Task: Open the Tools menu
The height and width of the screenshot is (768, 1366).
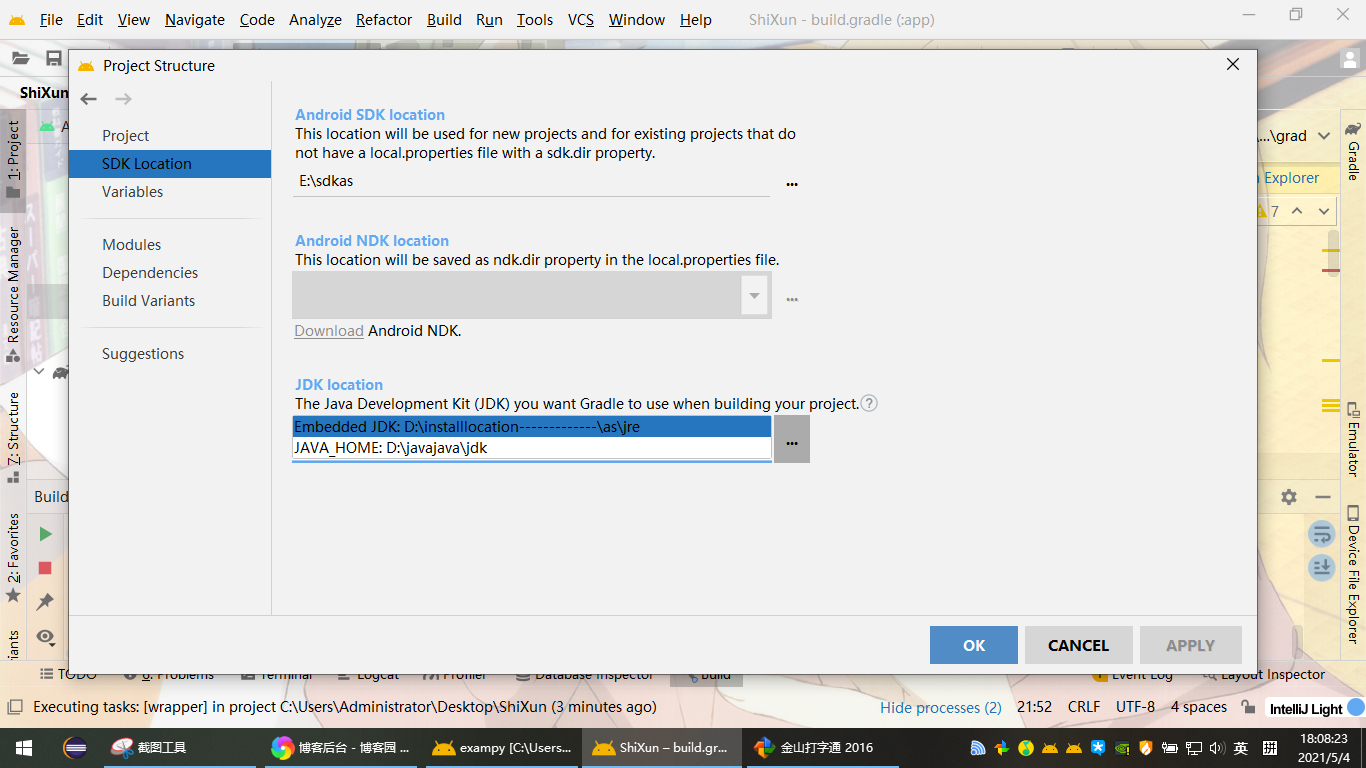Action: coord(535,20)
